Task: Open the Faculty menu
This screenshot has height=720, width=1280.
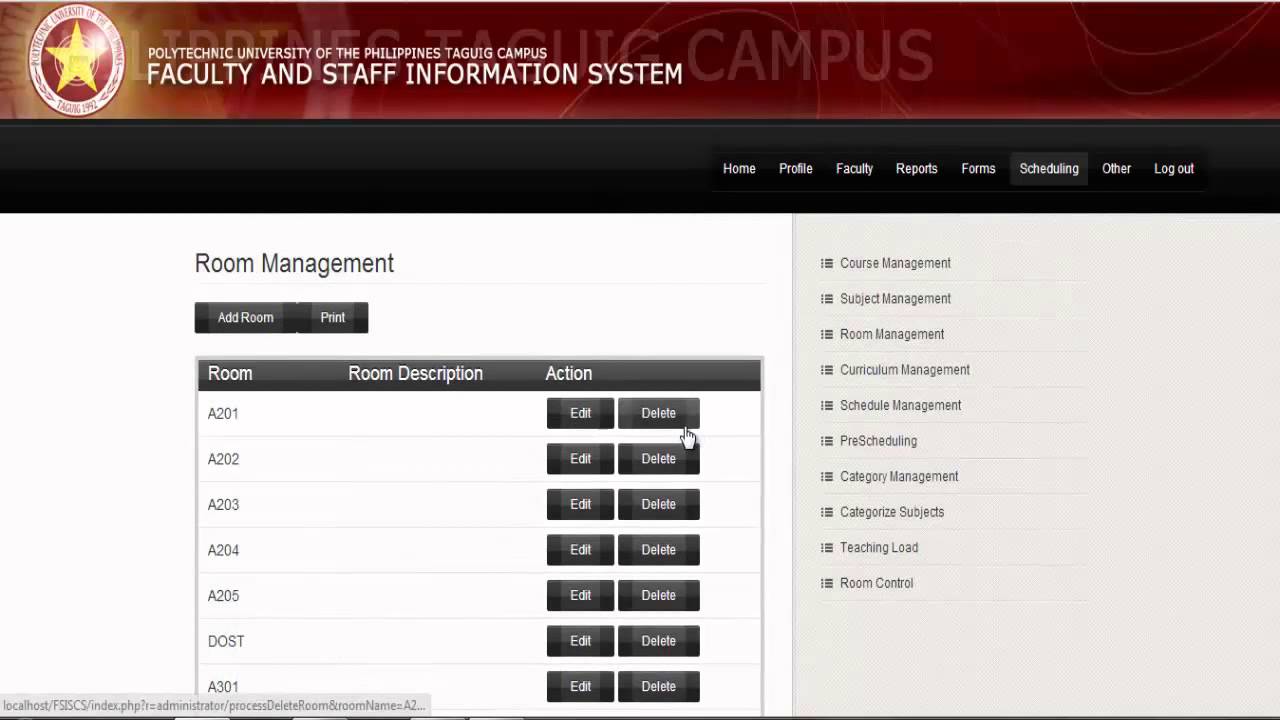Action: (x=854, y=169)
